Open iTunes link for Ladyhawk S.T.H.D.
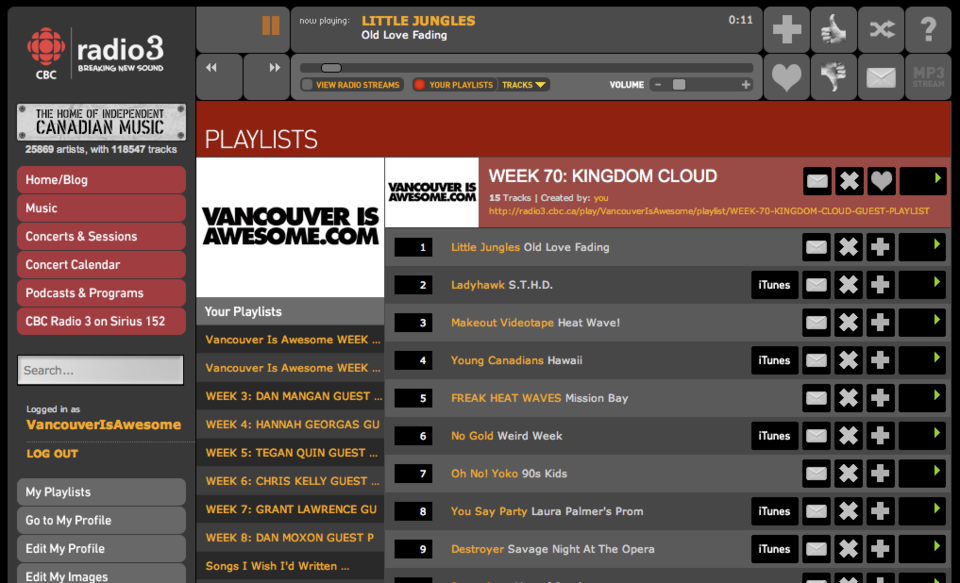960x583 pixels. 774,285
